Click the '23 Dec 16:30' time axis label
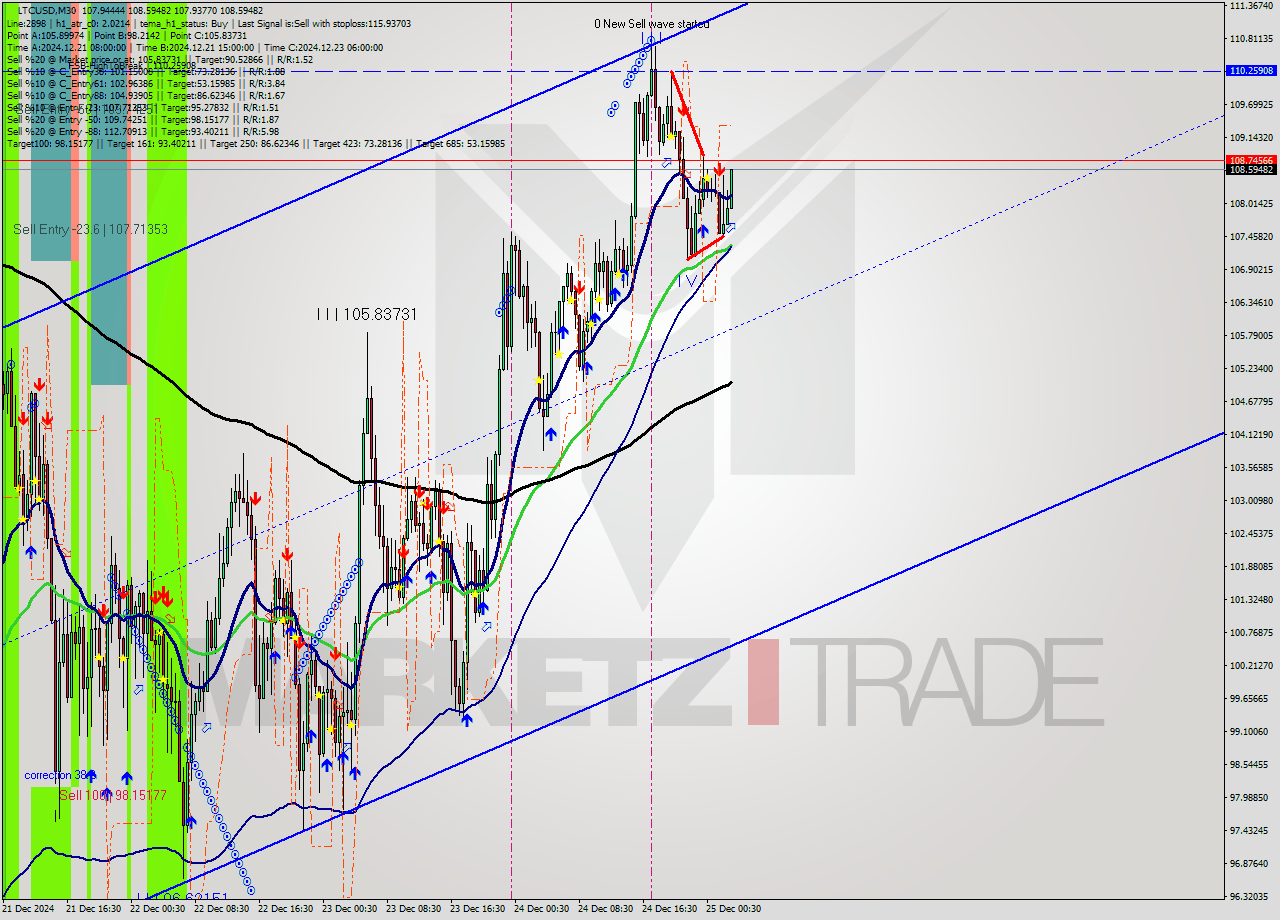This screenshot has width=1280, height=920. pyautogui.click(x=478, y=909)
